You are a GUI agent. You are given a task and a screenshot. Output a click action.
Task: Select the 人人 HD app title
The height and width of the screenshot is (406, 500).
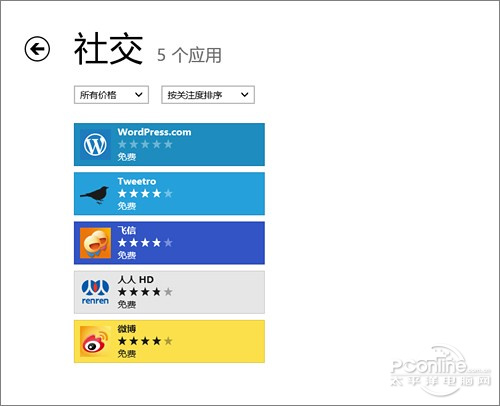(x=135, y=279)
